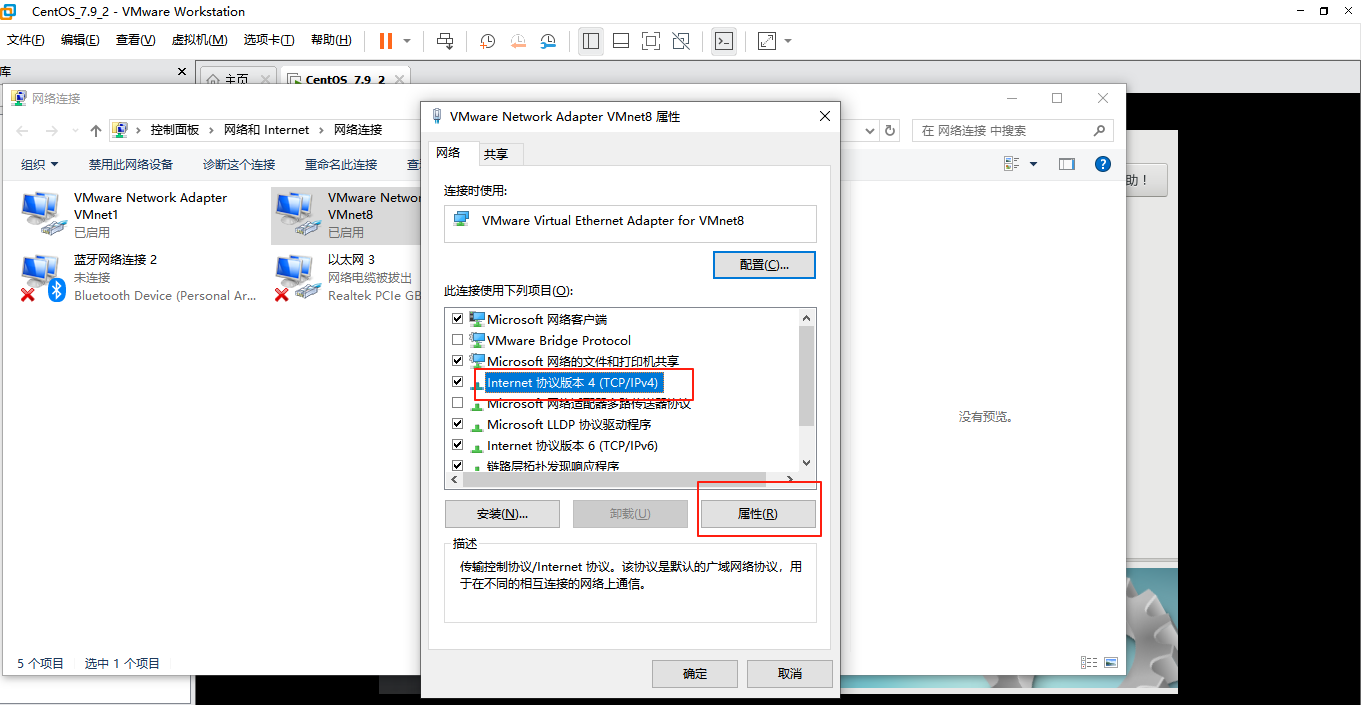Click 诊断这个连接 in toolbar
The height and width of the screenshot is (705, 1361).
point(239,164)
